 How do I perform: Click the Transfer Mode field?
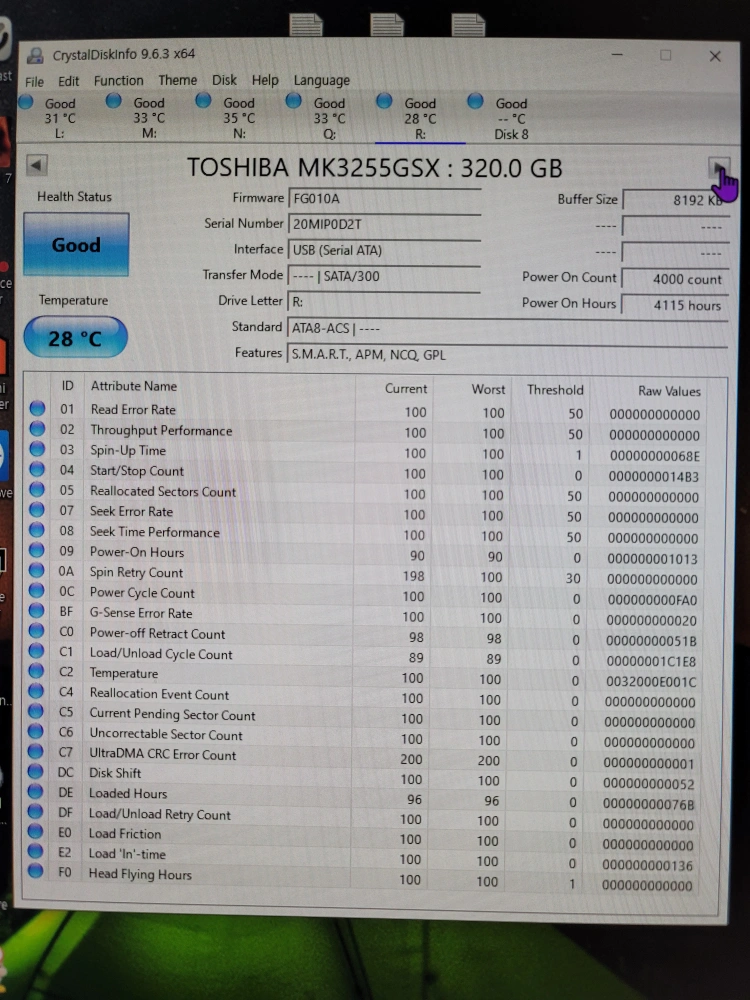pyautogui.click(x=385, y=276)
